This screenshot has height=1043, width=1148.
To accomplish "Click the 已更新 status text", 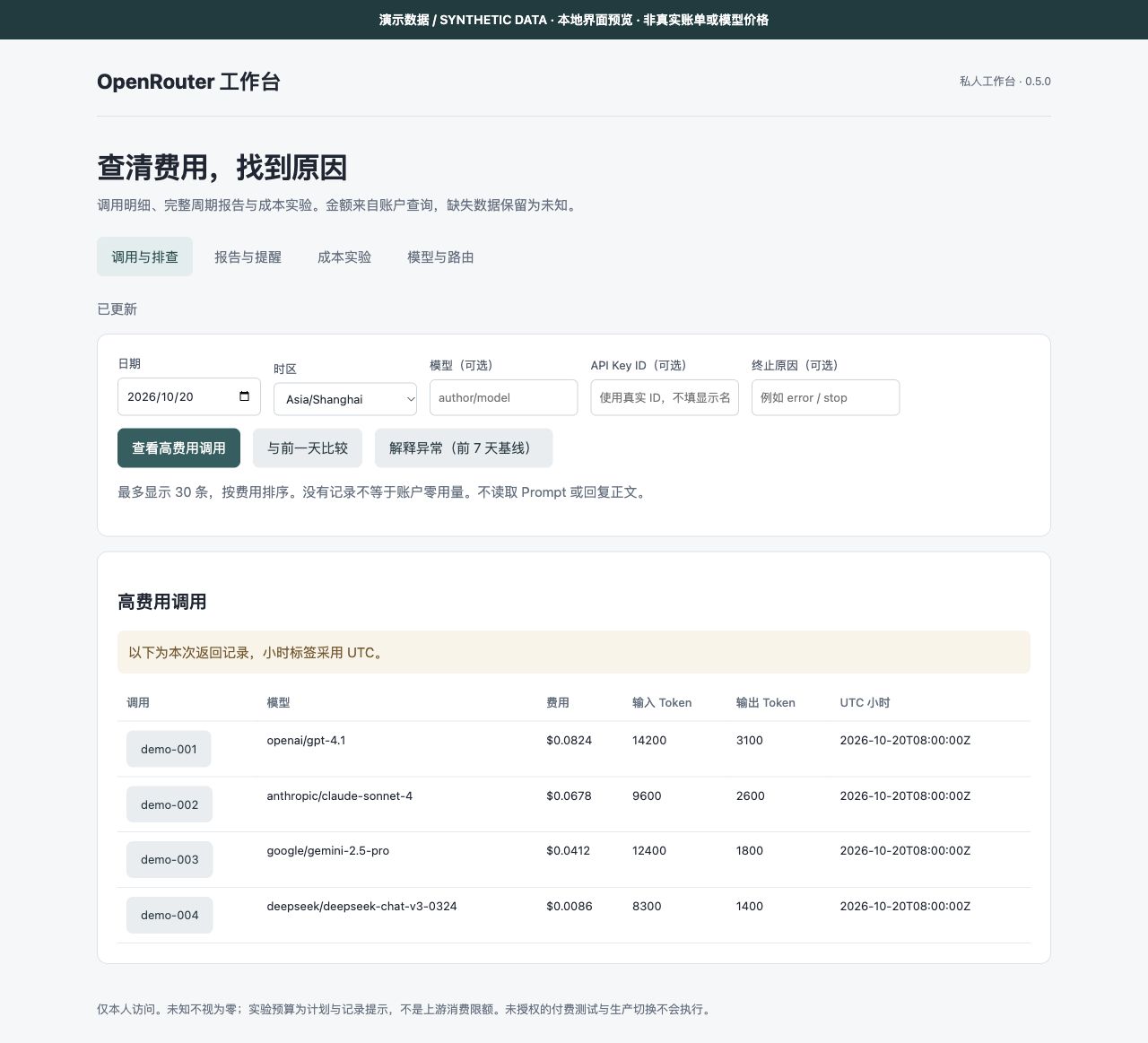I will point(117,309).
